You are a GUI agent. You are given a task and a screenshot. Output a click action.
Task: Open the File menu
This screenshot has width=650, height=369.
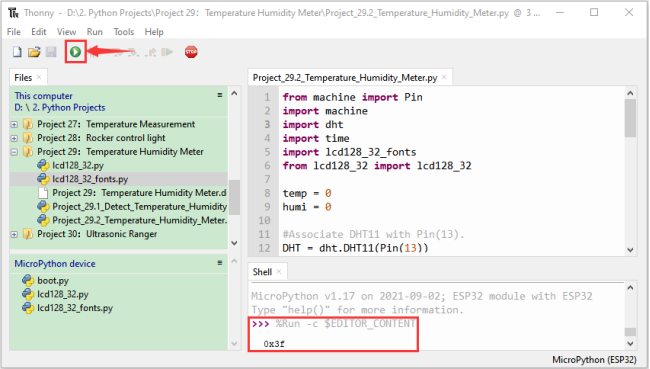click(14, 32)
